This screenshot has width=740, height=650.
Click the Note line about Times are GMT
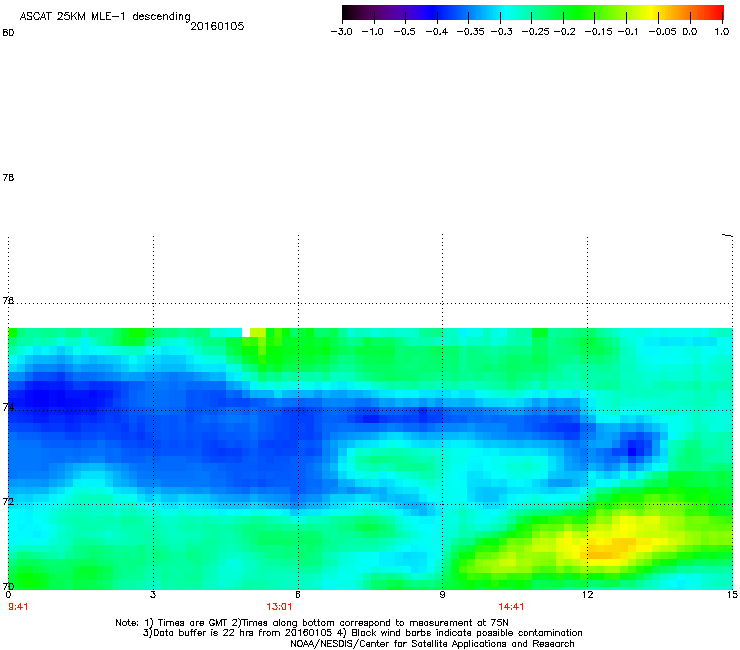click(312, 623)
